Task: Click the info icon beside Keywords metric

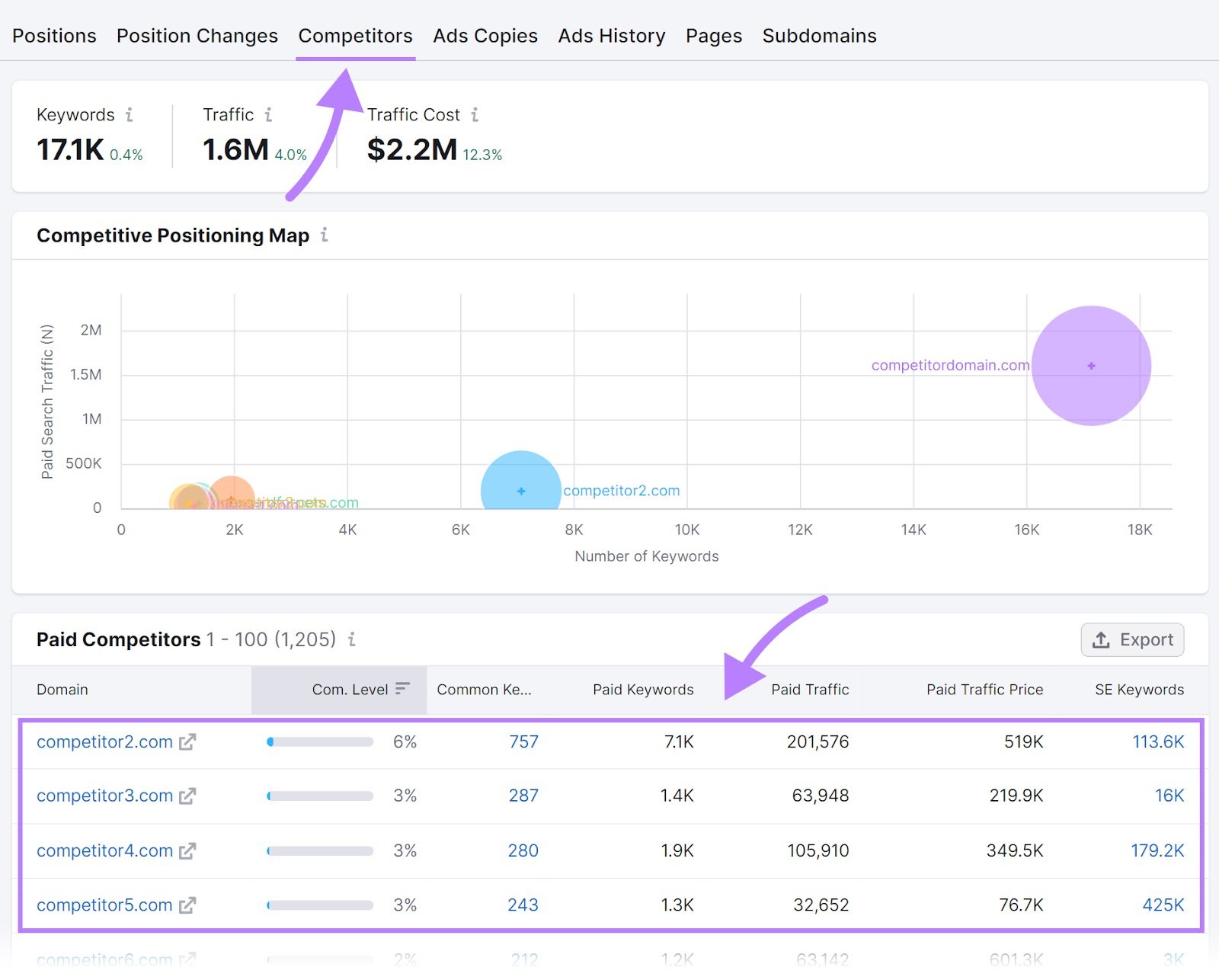Action: (130, 114)
